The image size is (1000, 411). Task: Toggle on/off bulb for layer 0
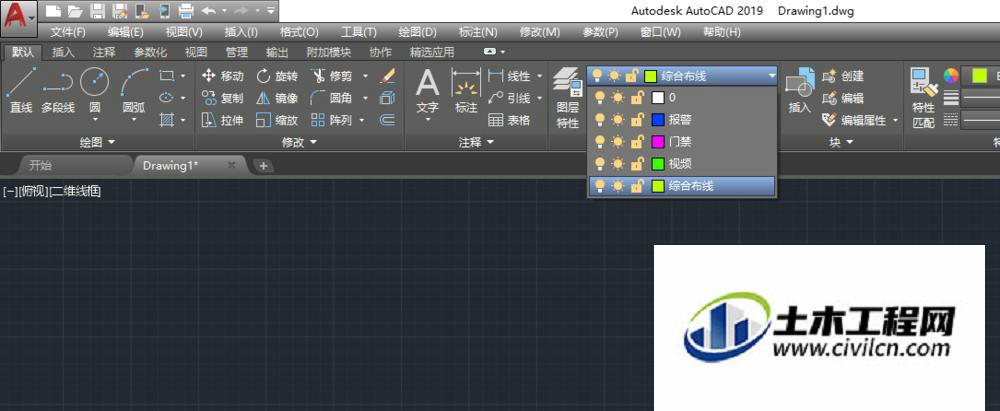click(598, 98)
